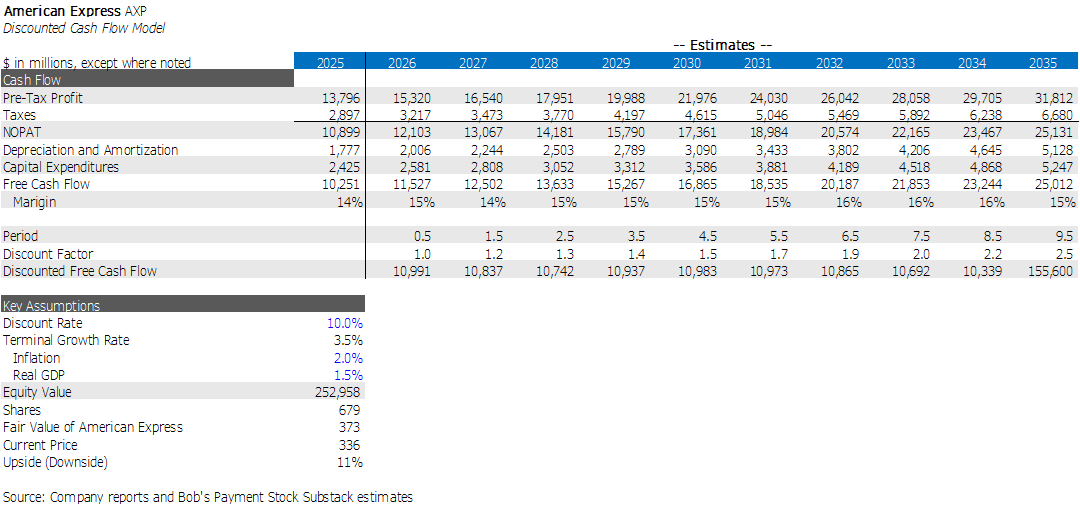Screen dimensions: 1080x505
Task: Select the 2030 column header
Action: (x=687, y=63)
